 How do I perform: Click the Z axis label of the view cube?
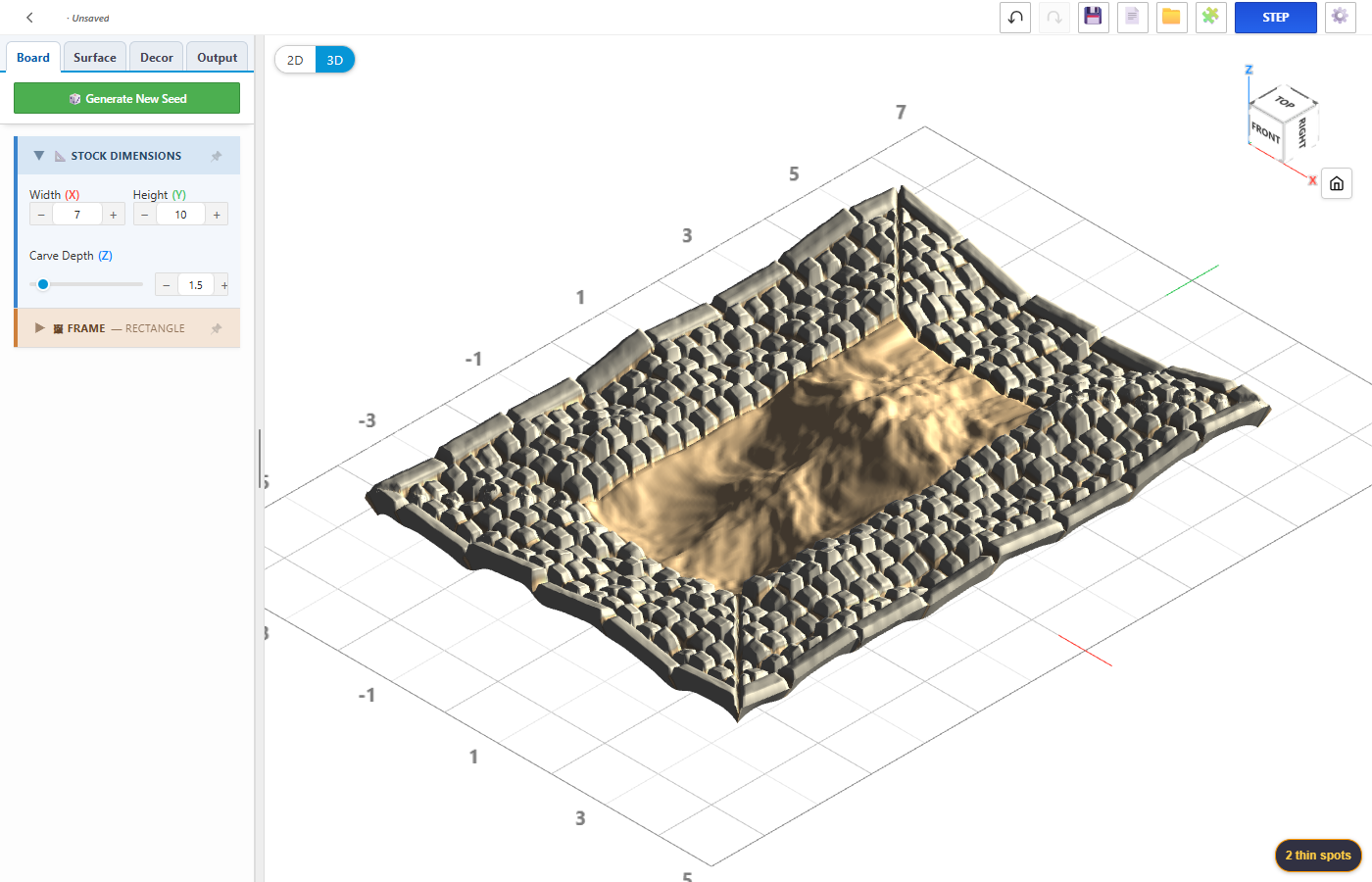(1249, 70)
